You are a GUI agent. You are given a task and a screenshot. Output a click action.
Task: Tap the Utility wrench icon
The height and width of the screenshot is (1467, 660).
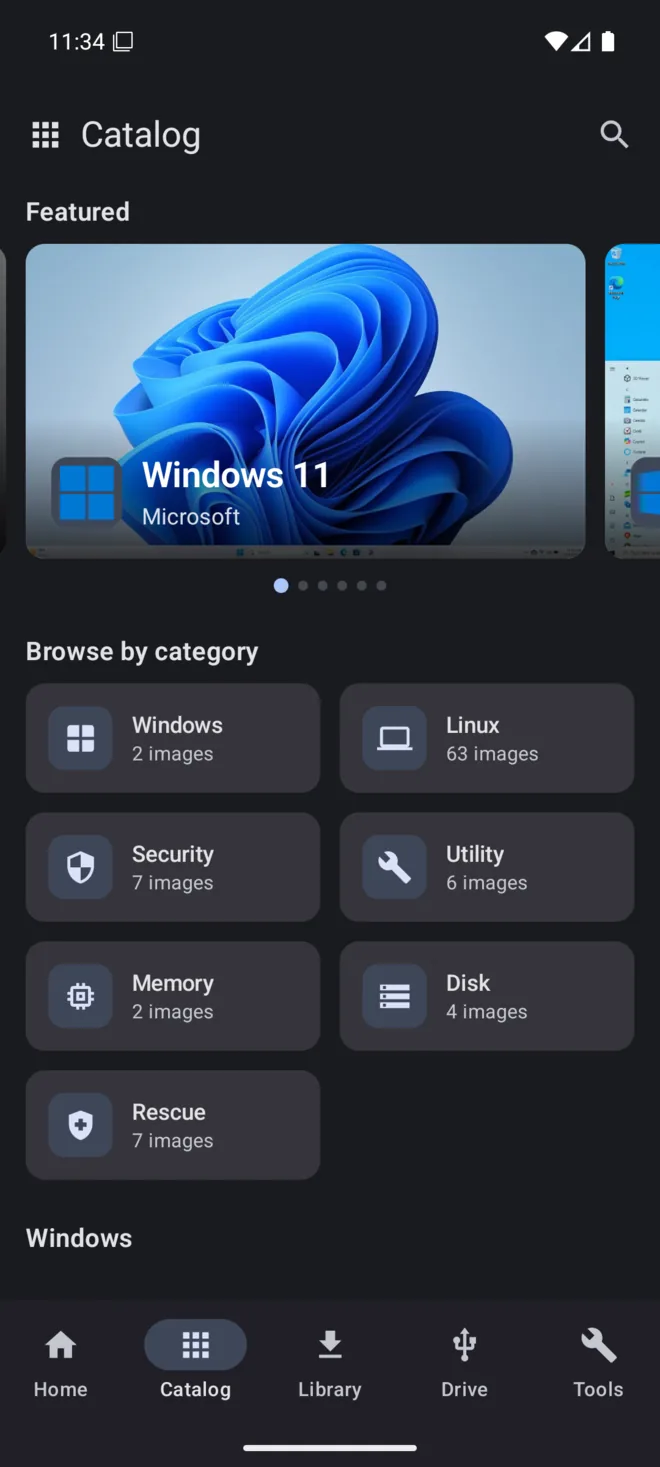[395, 867]
